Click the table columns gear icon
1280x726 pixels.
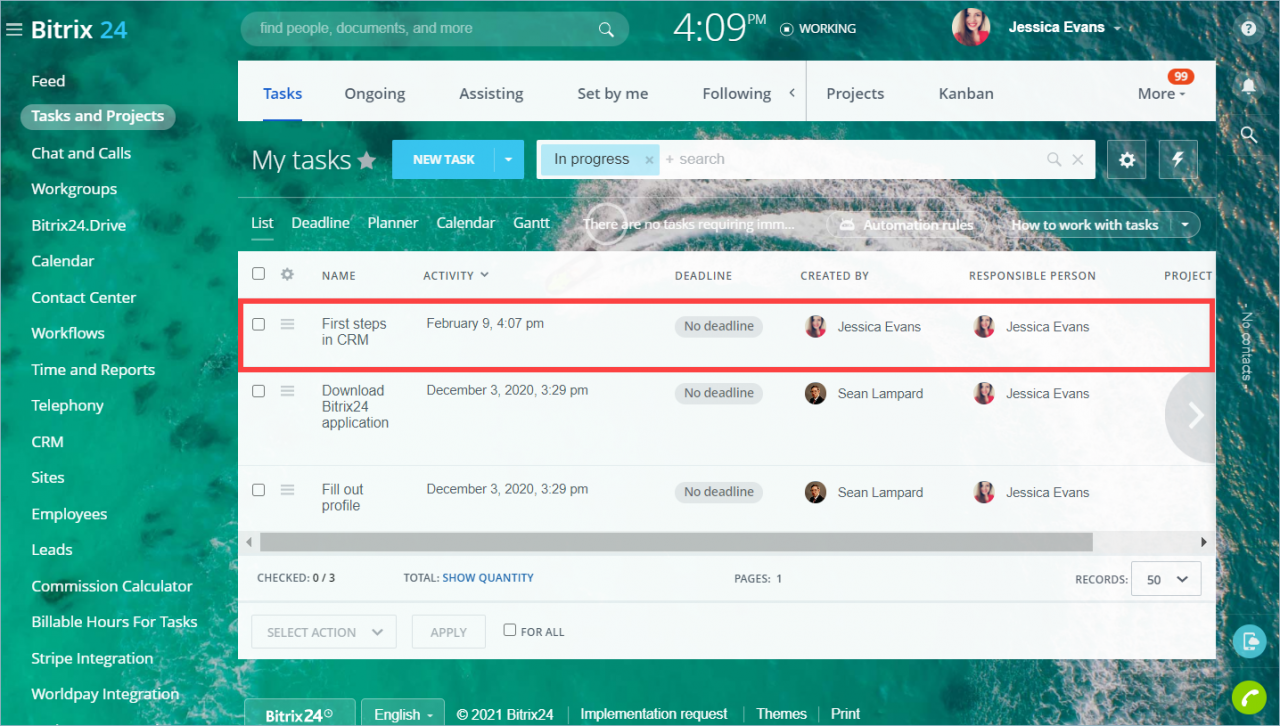(x=288, y=274)
